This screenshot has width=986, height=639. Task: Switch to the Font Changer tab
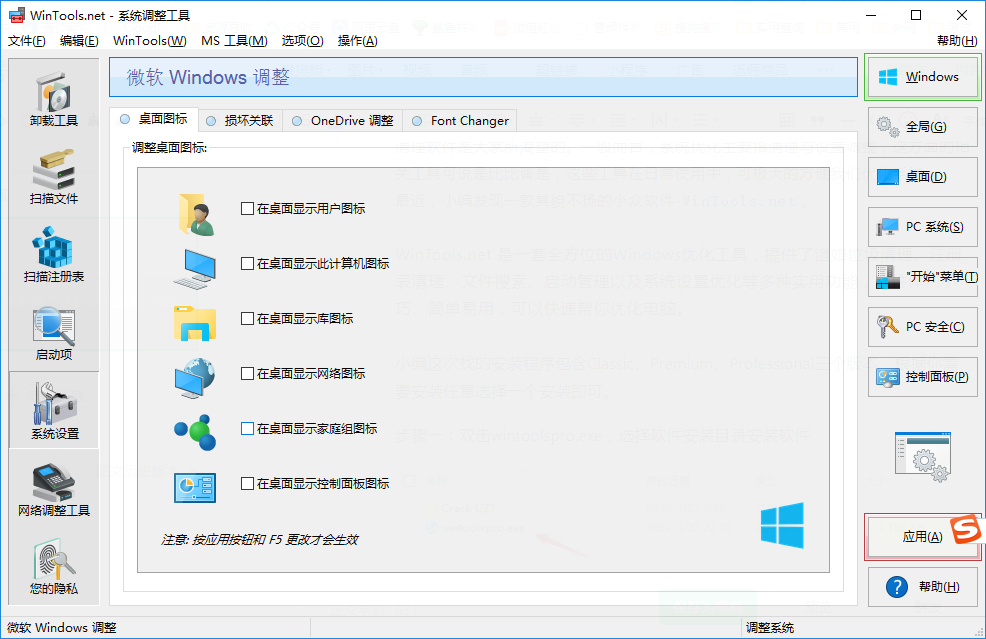coord(460,121)
